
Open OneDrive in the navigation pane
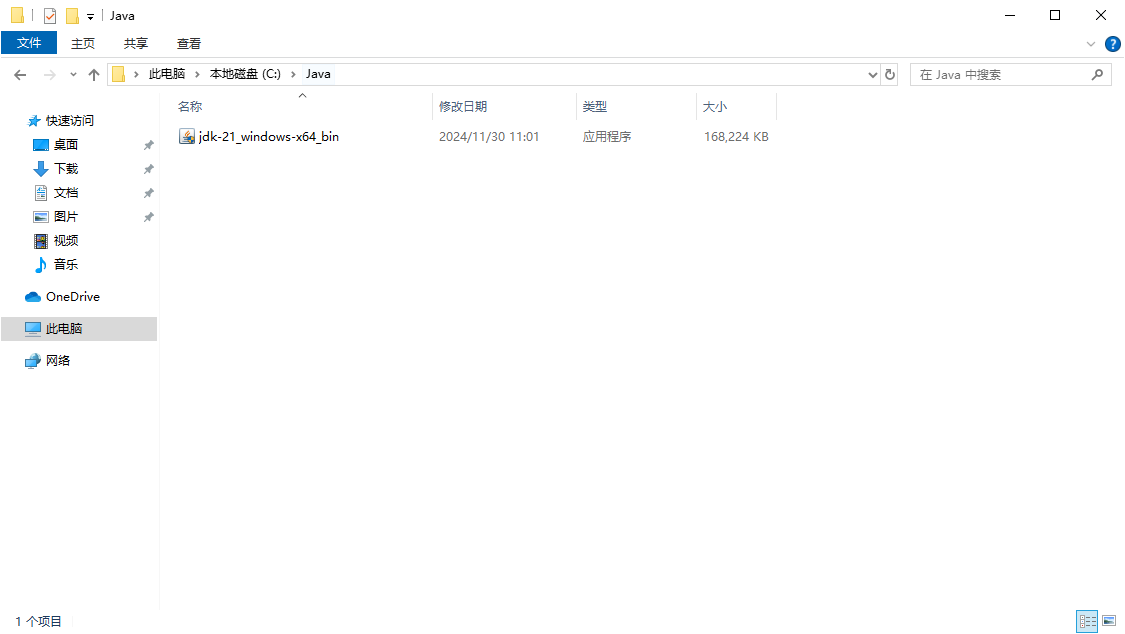(72, 296)
